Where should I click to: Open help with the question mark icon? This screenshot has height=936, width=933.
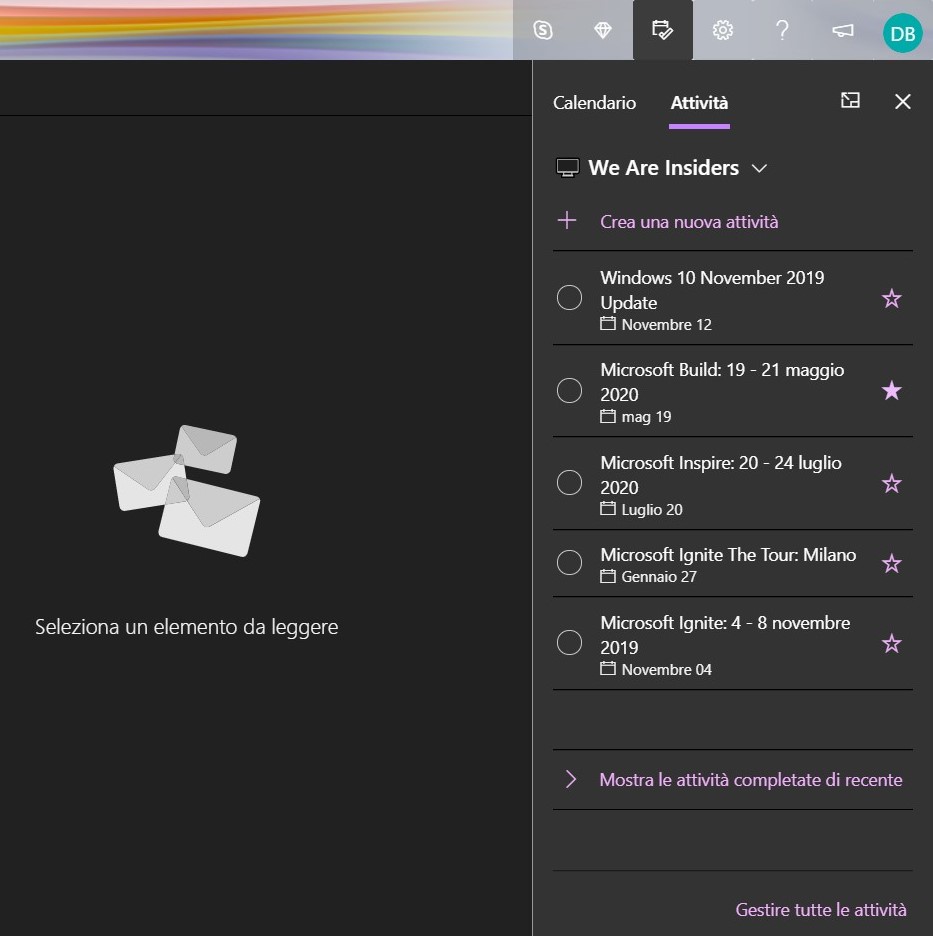pos(782,30)
